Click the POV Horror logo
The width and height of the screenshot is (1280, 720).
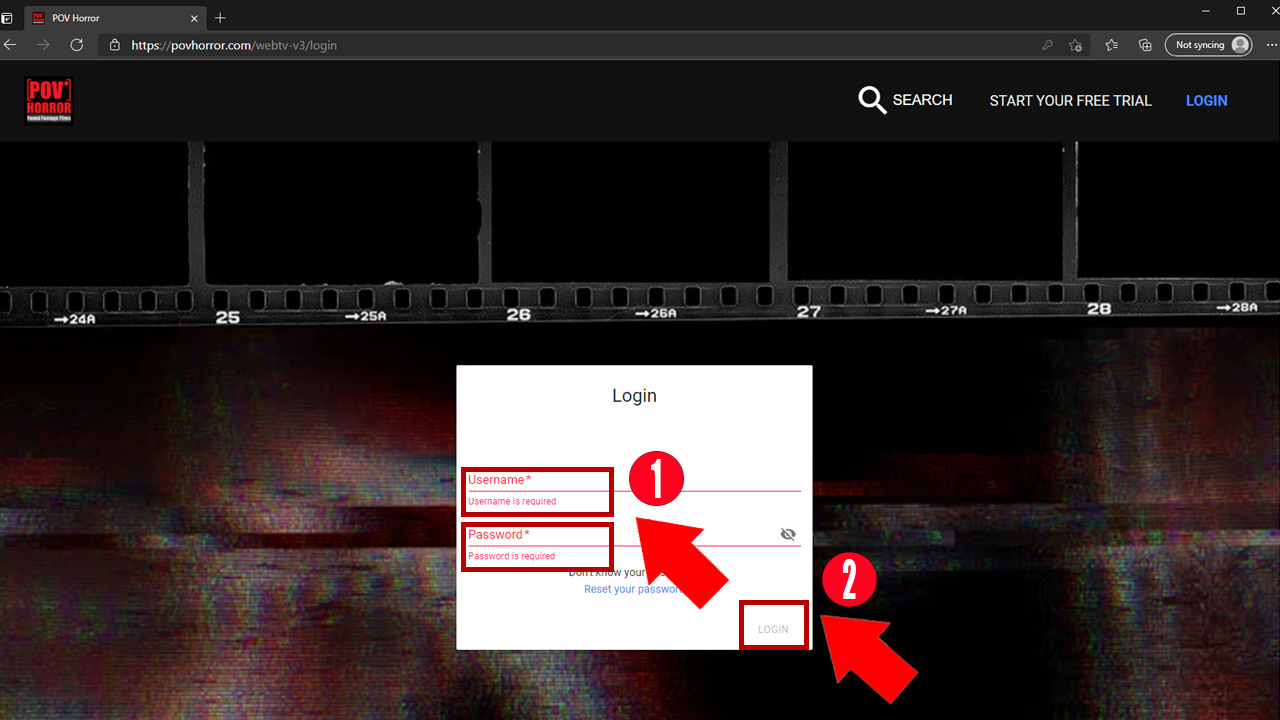(x=49, y=101)
